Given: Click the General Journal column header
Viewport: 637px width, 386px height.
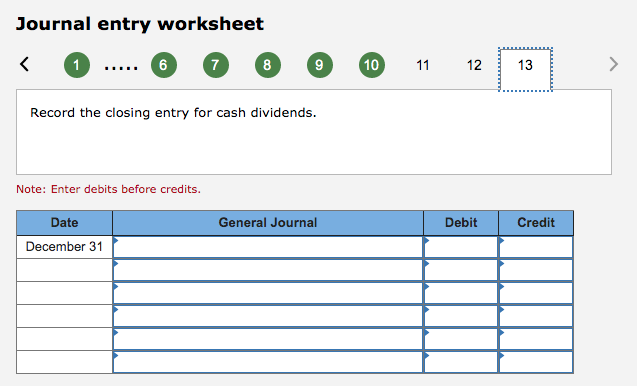Looking at the screenshot, I should coord(268,223).
